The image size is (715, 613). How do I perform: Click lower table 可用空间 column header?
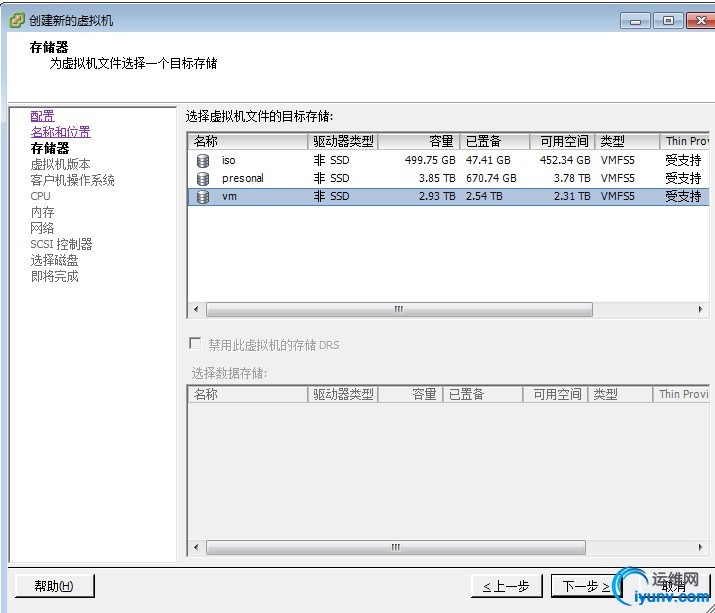[x=555, y=394]
